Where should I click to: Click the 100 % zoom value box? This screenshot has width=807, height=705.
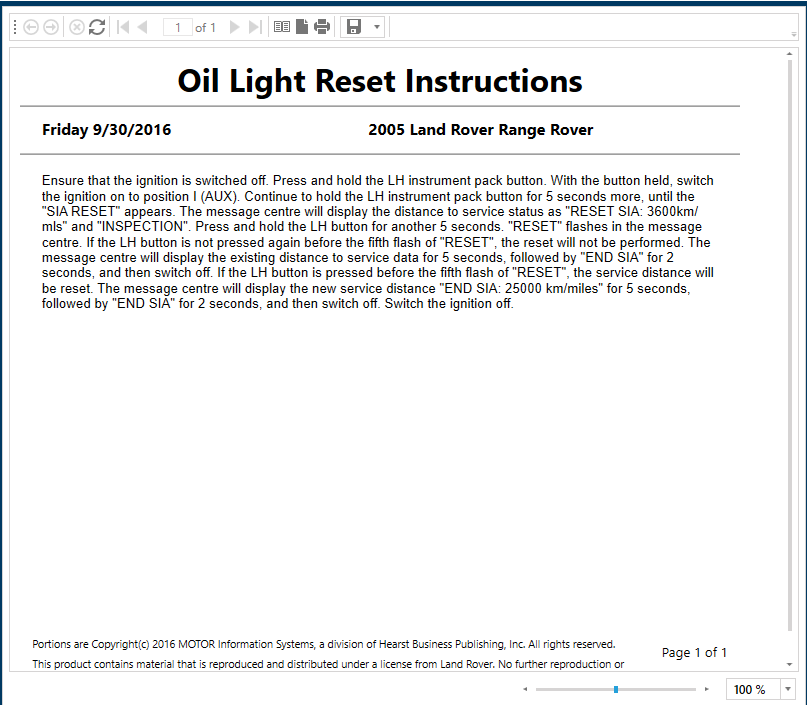tap(753, 690)
